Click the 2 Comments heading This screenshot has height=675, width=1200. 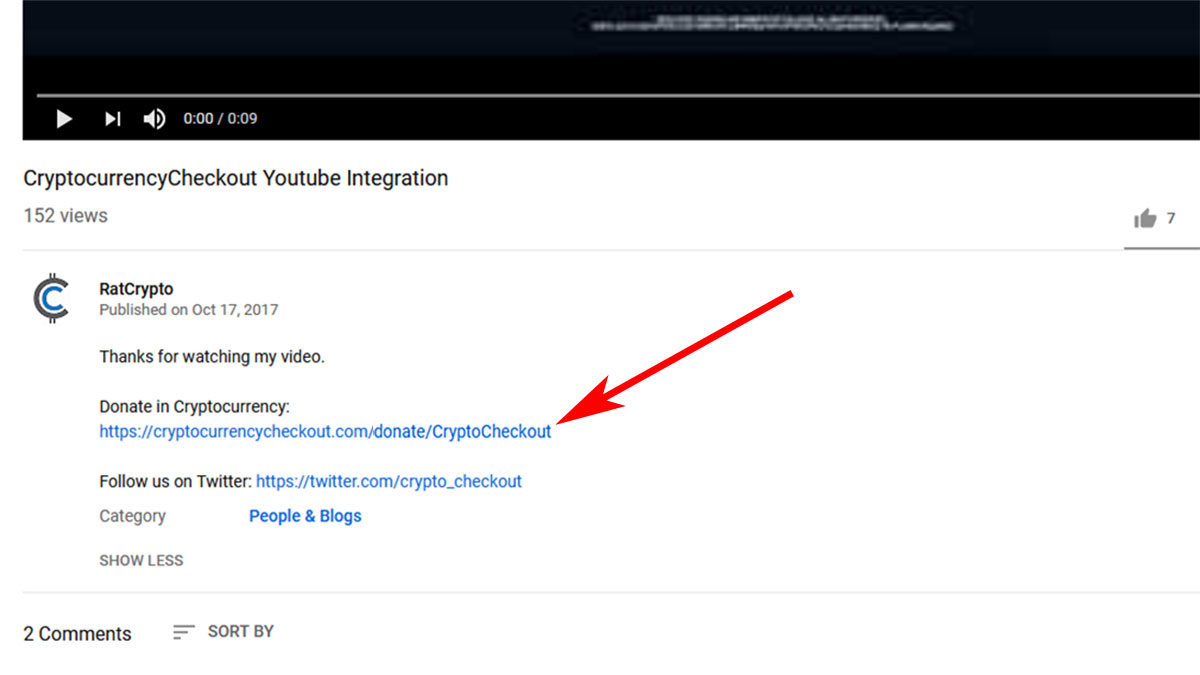77,634
